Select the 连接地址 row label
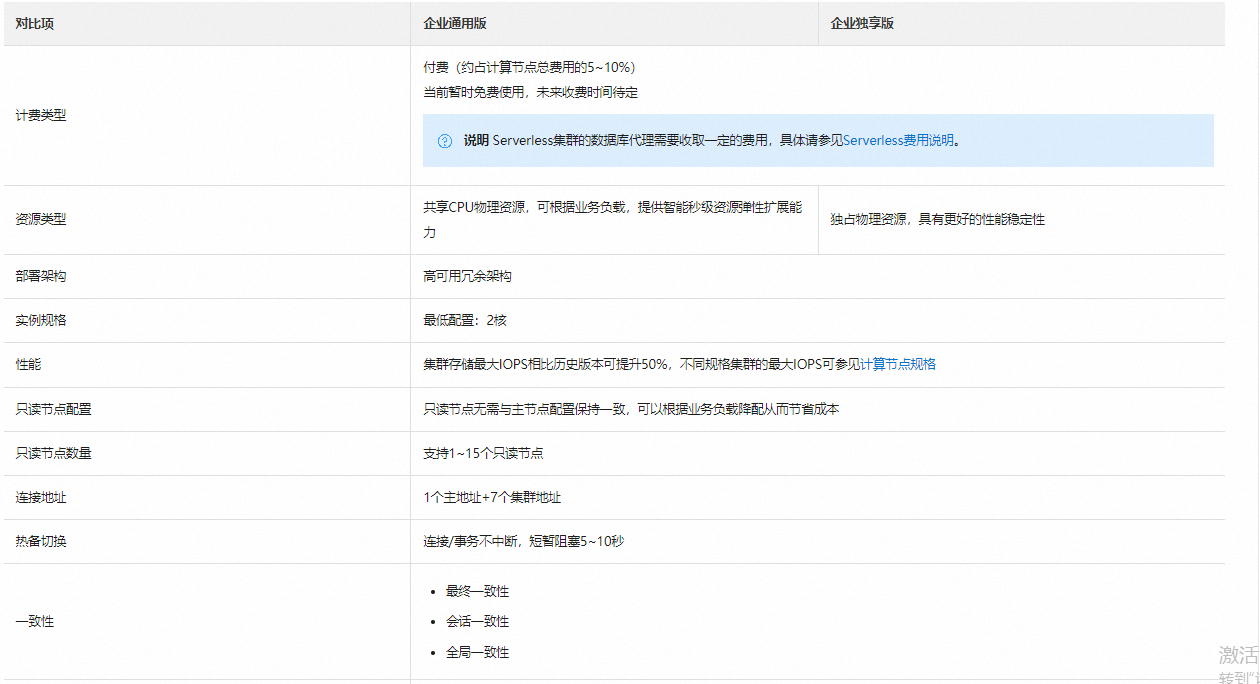 pos(41,497)
